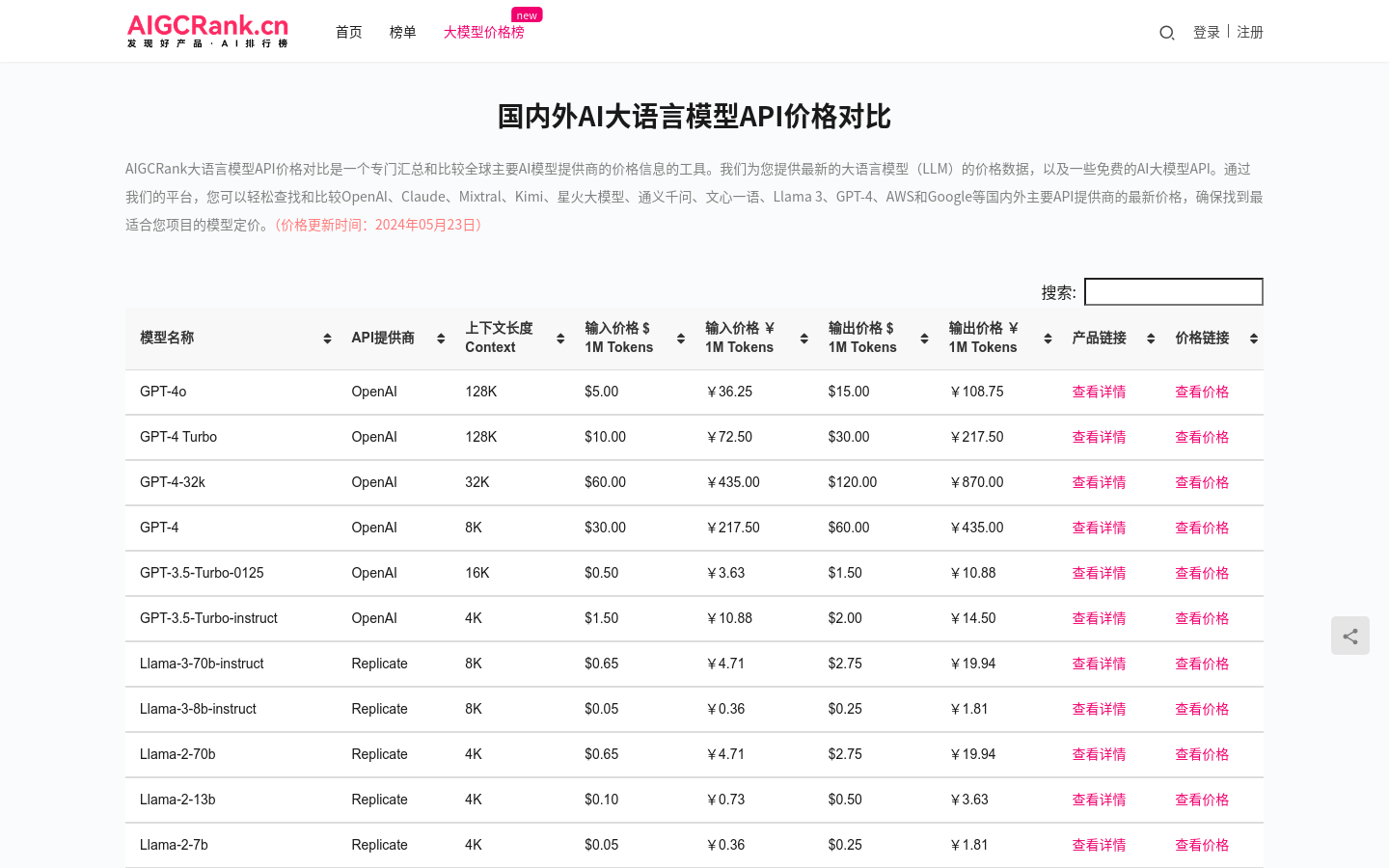The image size is (1389, 868).
Task: Sort by 上下文长度 Context arrows
Action: click(x=560, y=339)
